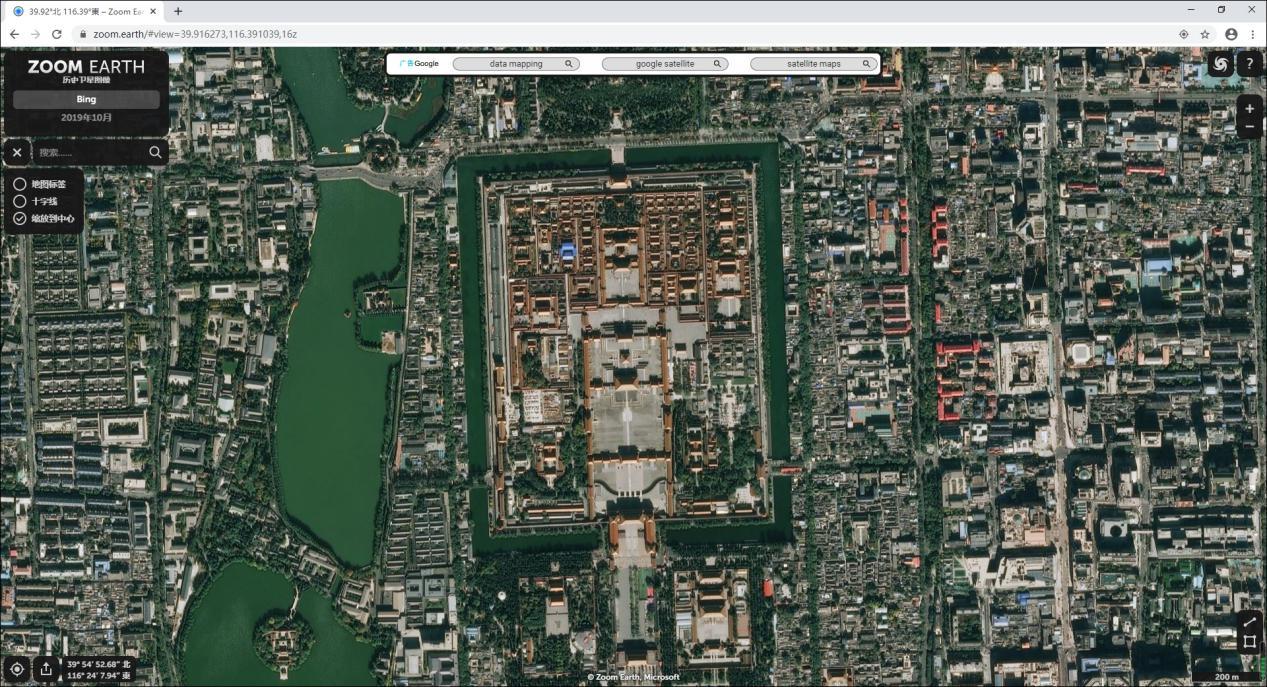Dismiss the search panel with the X

(16, 152)
